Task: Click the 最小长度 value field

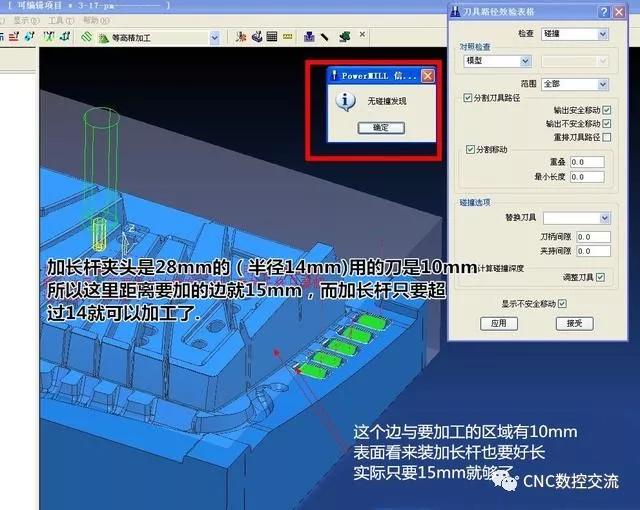Action: tap(587, 177)
